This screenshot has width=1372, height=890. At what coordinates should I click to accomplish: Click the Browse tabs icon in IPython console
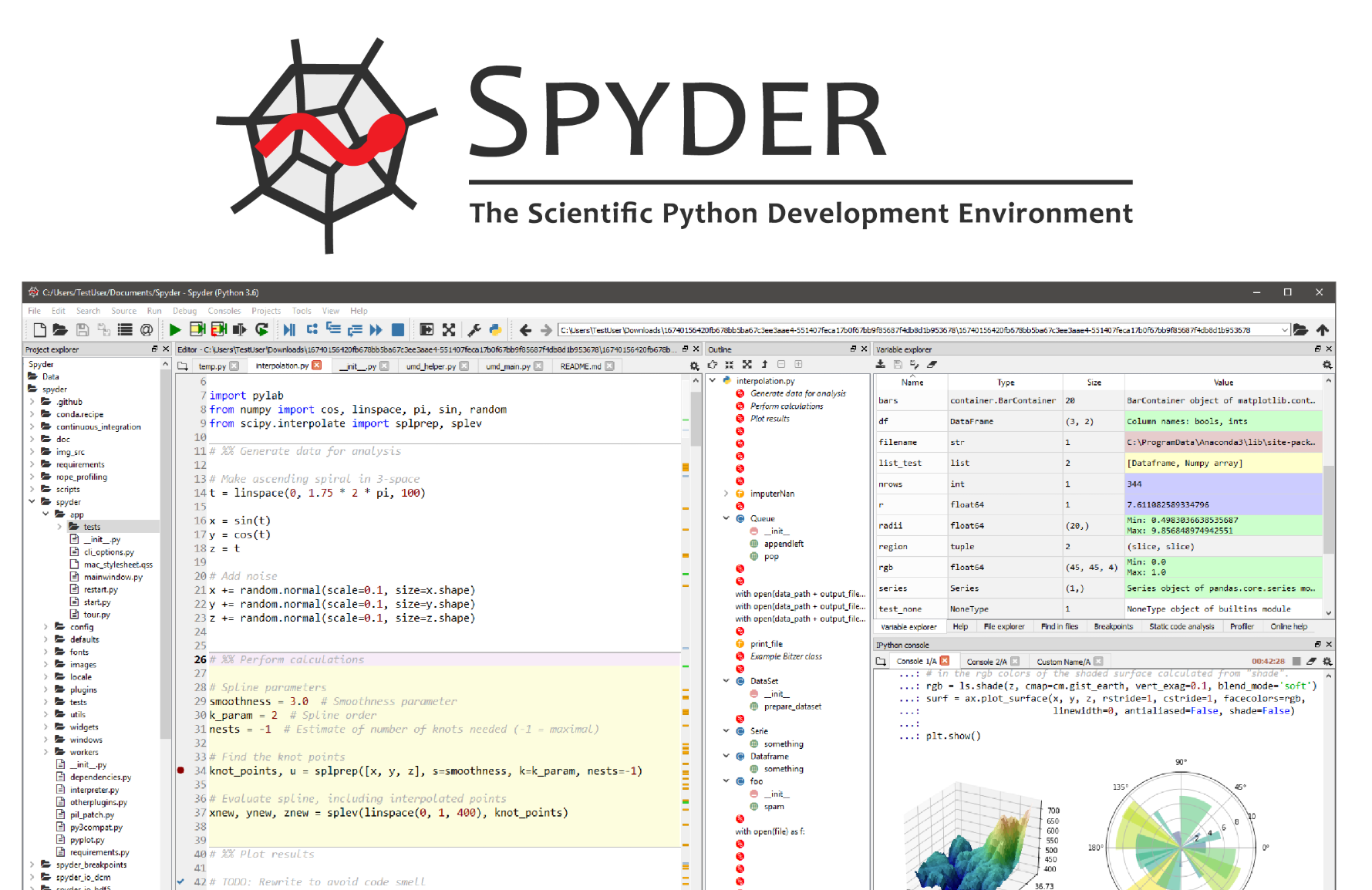(x=881, y=661)
